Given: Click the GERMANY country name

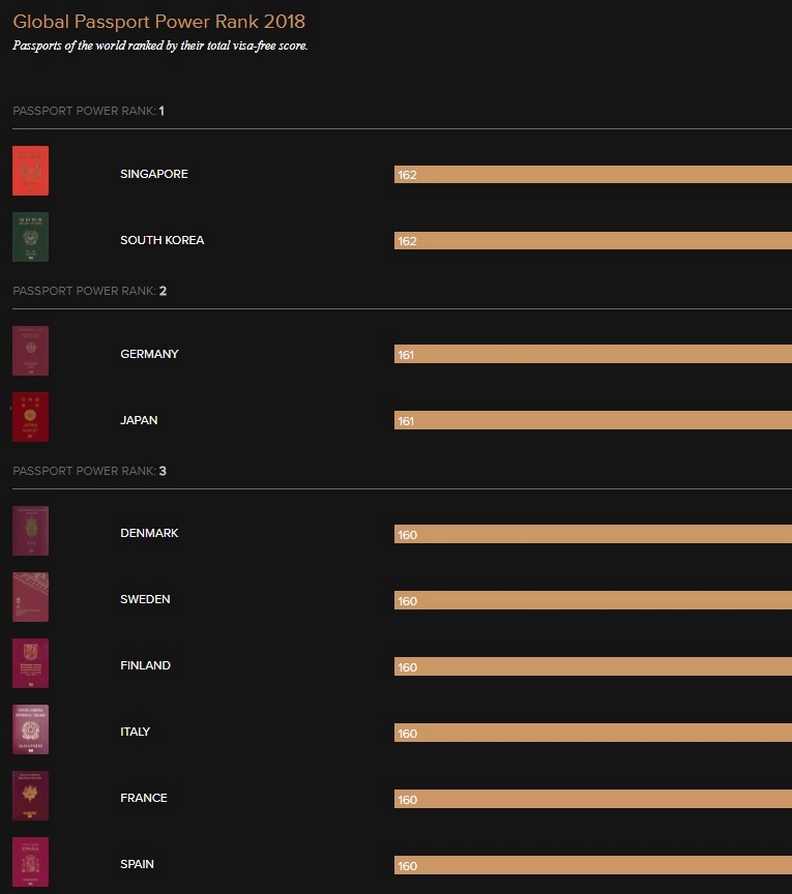Looking at the screenshot, I should click(x=149, y=354).
